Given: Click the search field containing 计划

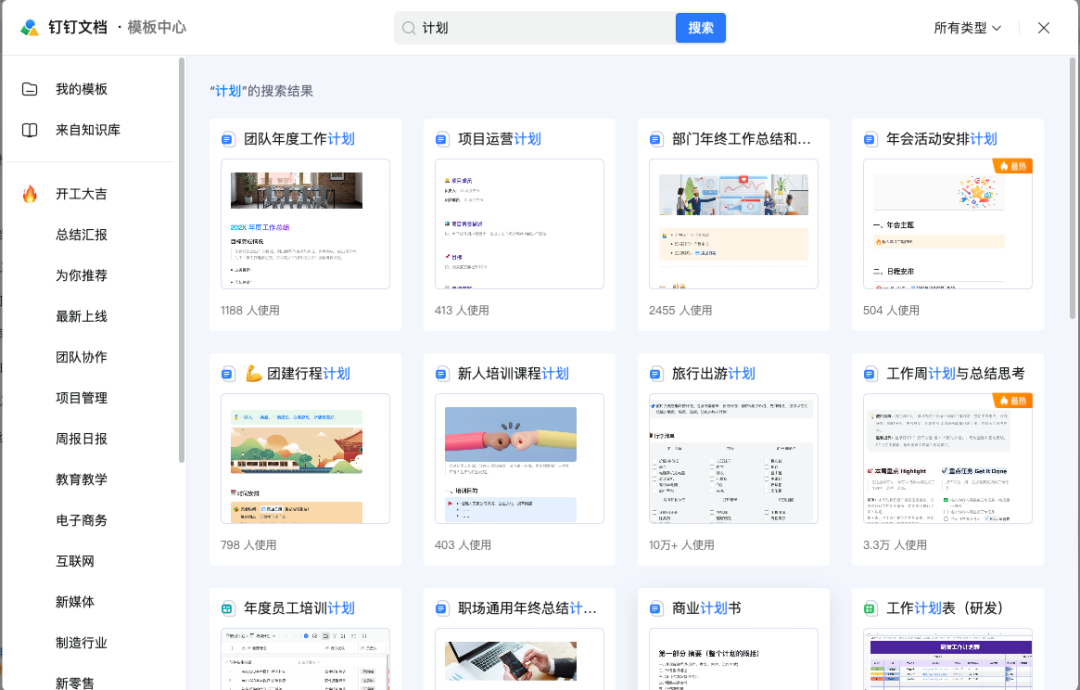Looking at the screenshot, I should click(x=540, y=28).
